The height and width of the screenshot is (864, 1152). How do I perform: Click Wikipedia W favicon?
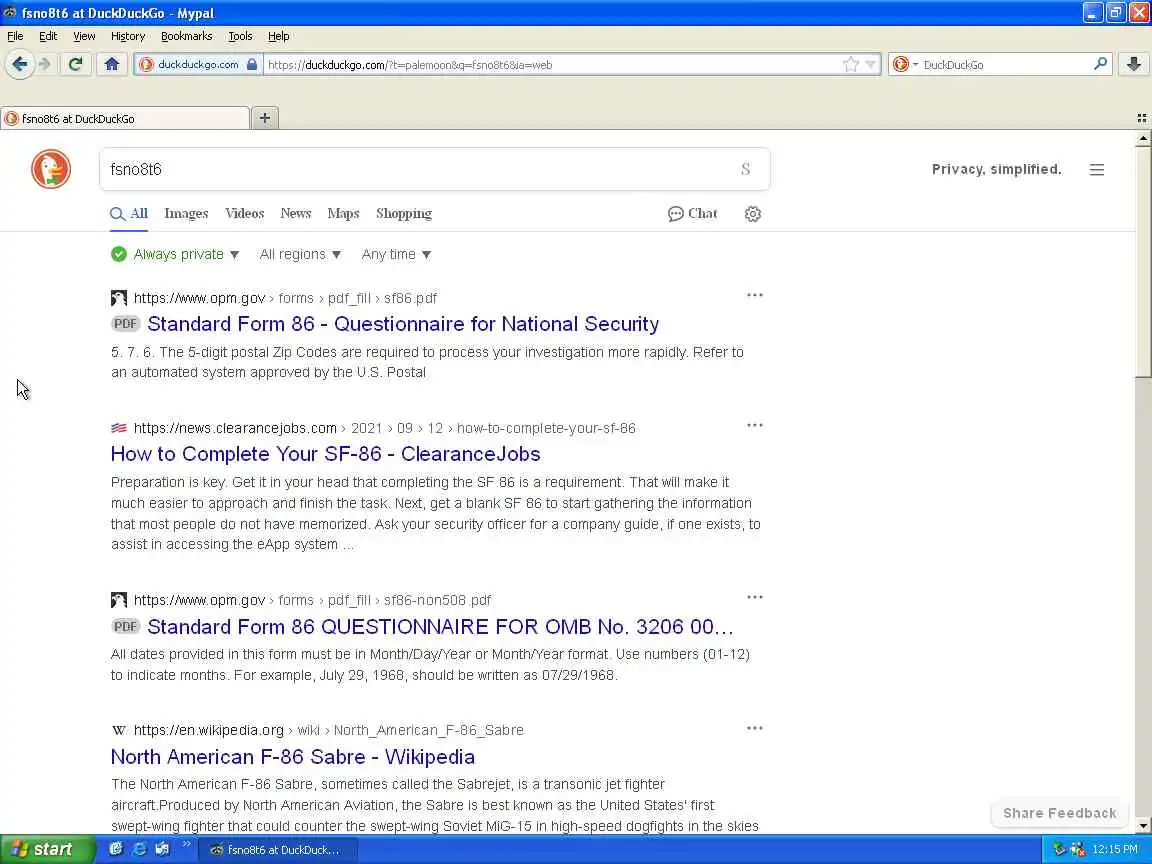[118, 730]
